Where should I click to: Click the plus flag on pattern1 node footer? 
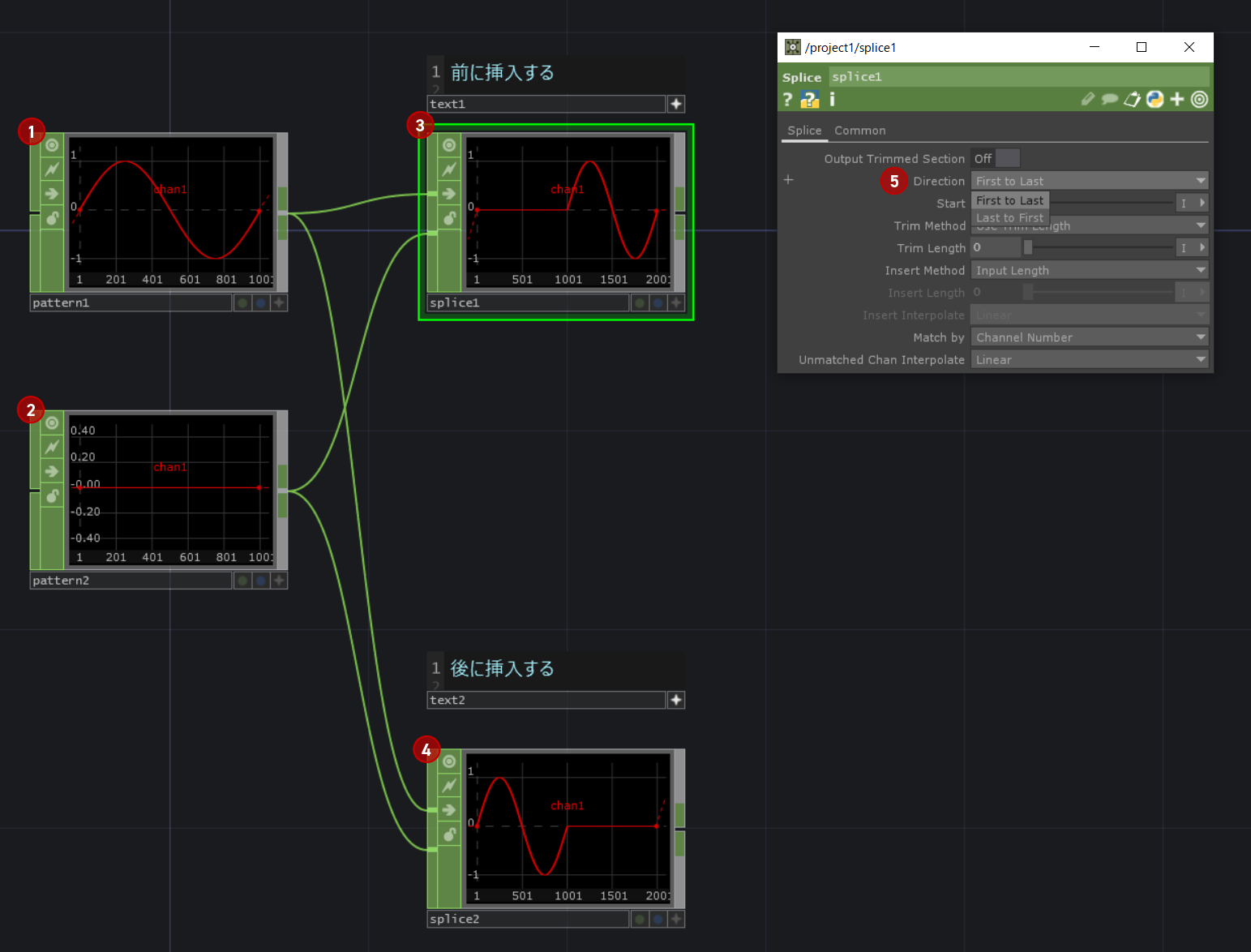tap(279, 302)
